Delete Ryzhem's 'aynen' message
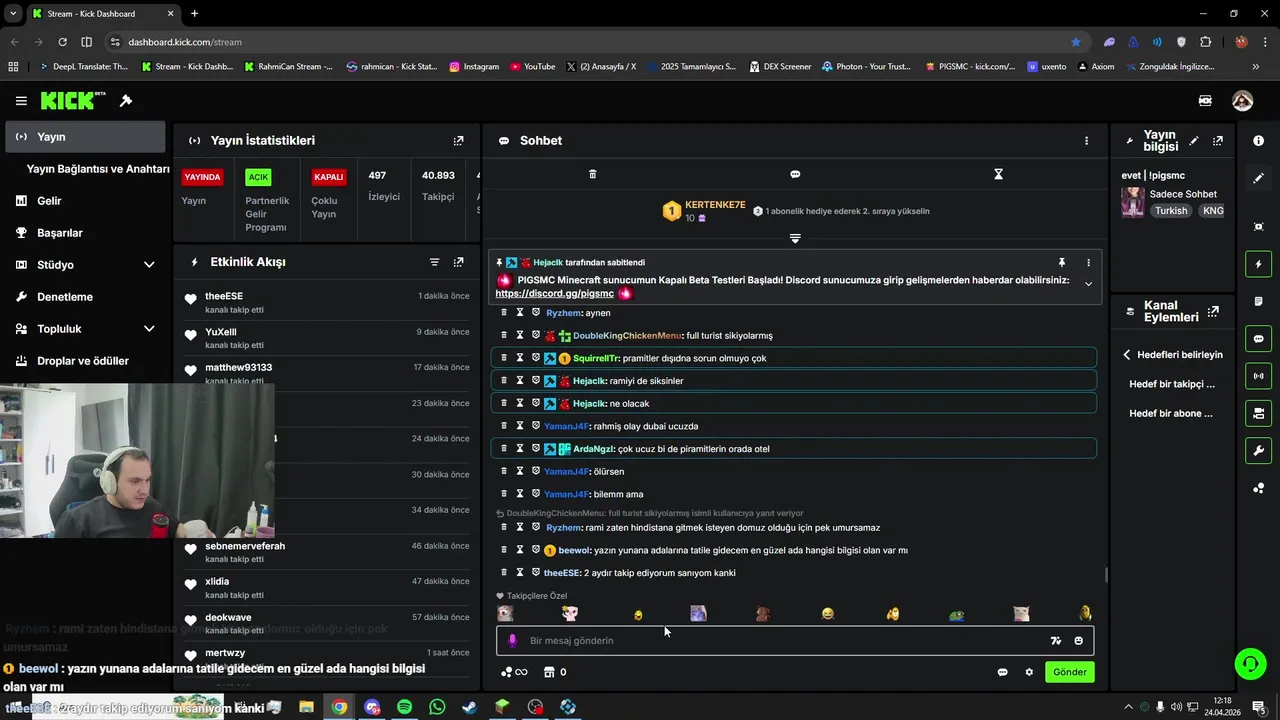Image resolution: width=1280 pixels, height=720 pixels. 504,313
